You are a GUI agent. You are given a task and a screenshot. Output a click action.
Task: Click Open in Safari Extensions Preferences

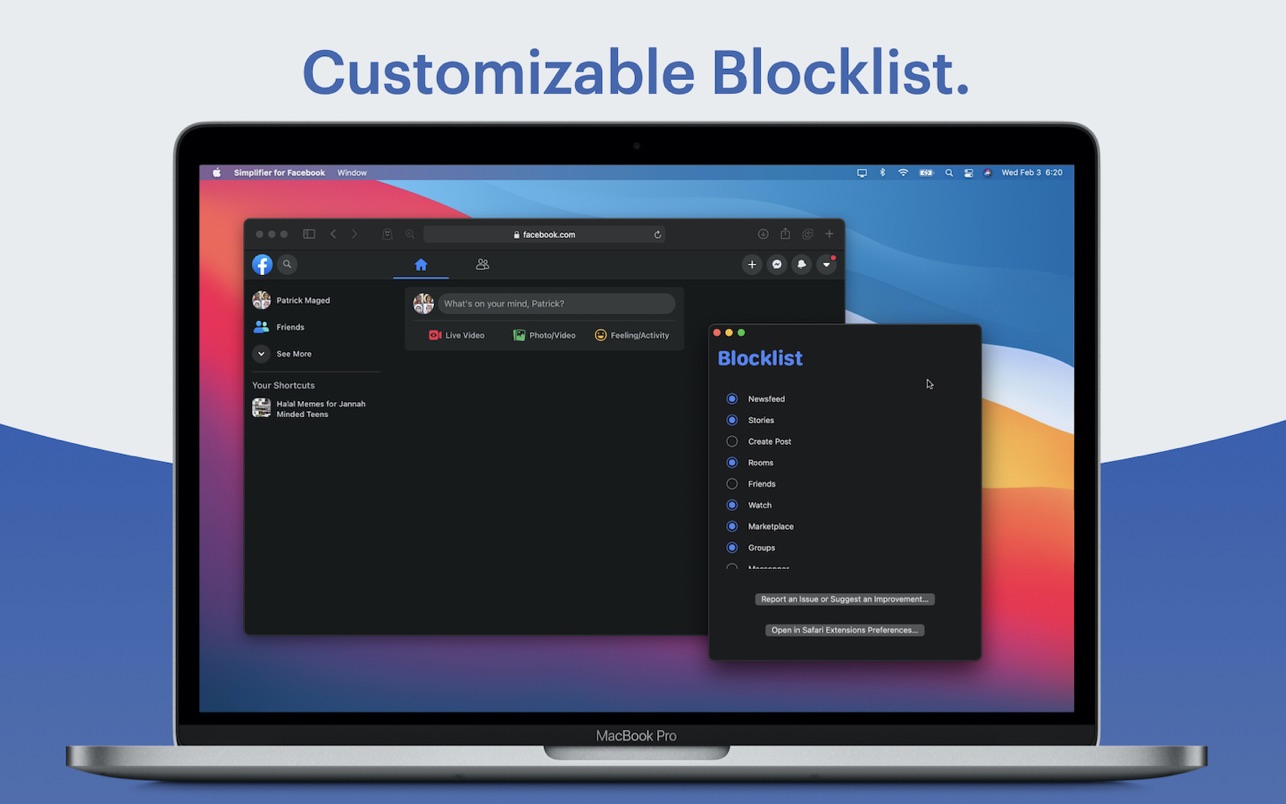[x=845, y=630]
